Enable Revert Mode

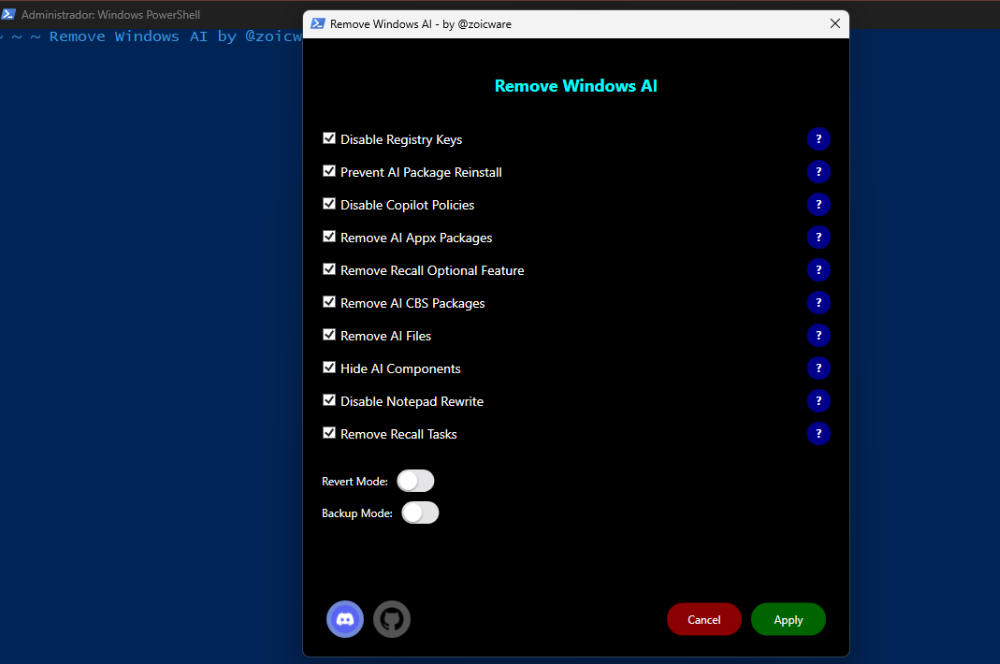[415, 481]
